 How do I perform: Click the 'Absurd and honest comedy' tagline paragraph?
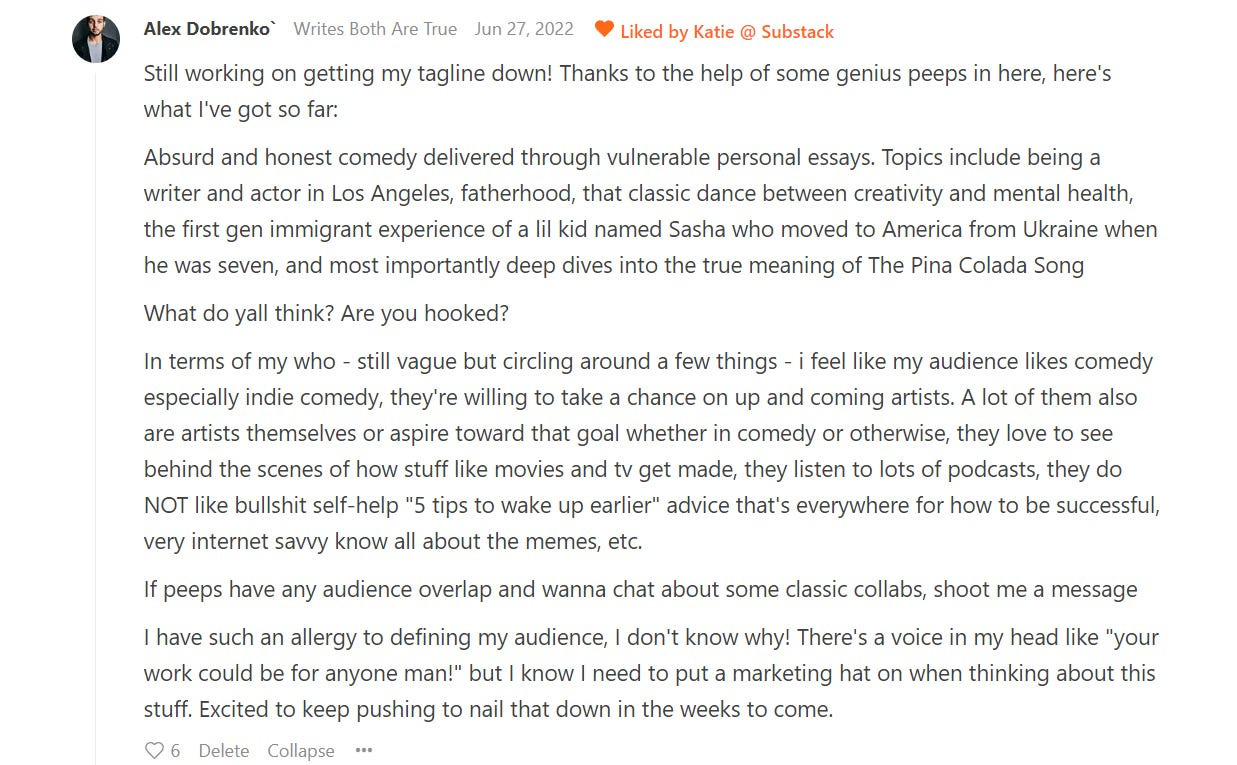[651, 211]
